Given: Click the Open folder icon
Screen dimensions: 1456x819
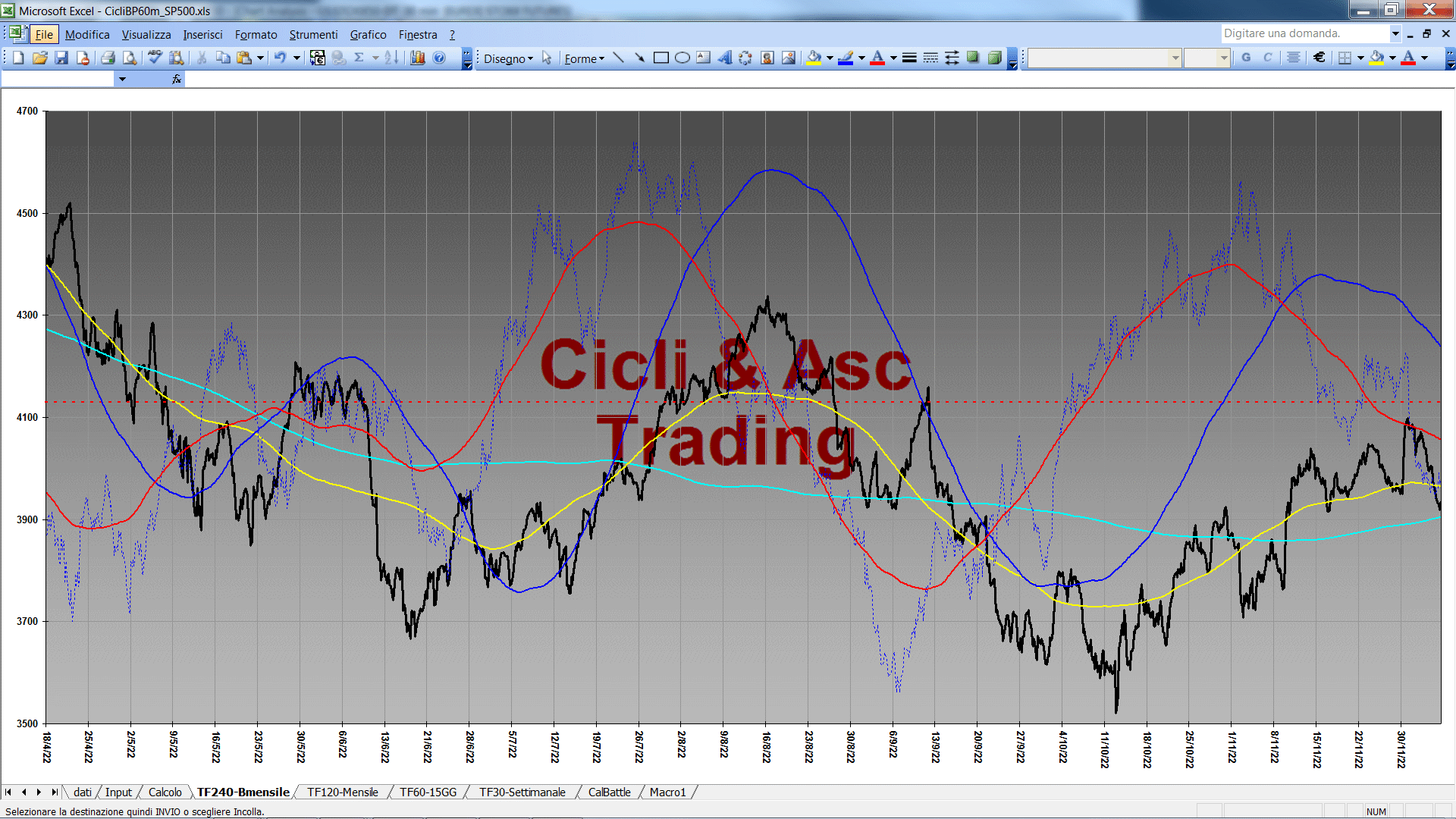Looking at the screenshot, I should 40,58.
